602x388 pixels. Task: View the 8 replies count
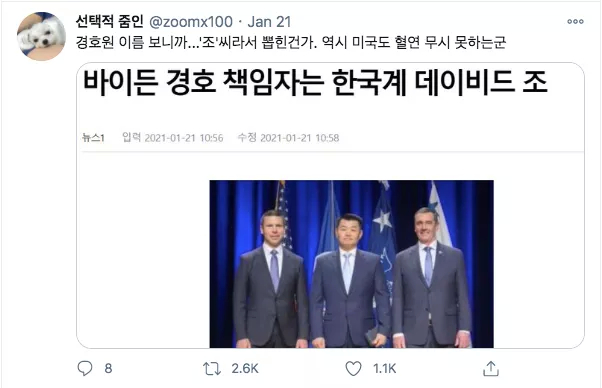[x=108, y=368]
